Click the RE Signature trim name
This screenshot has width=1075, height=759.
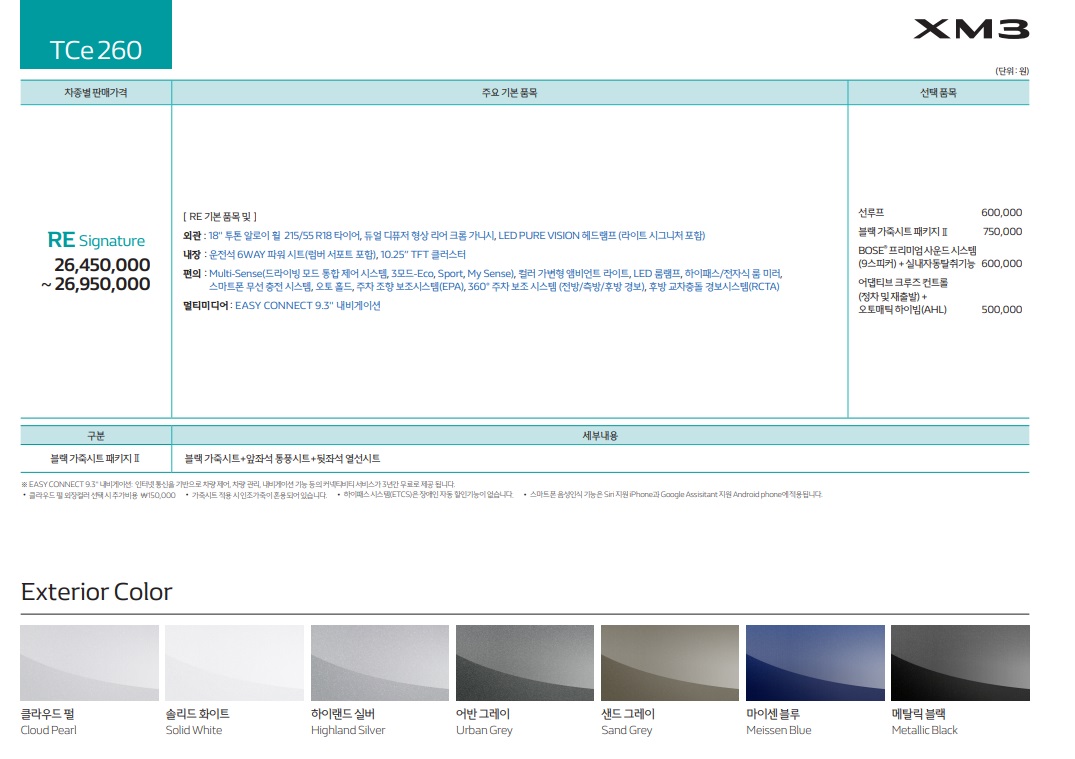[x=96, y=240]
